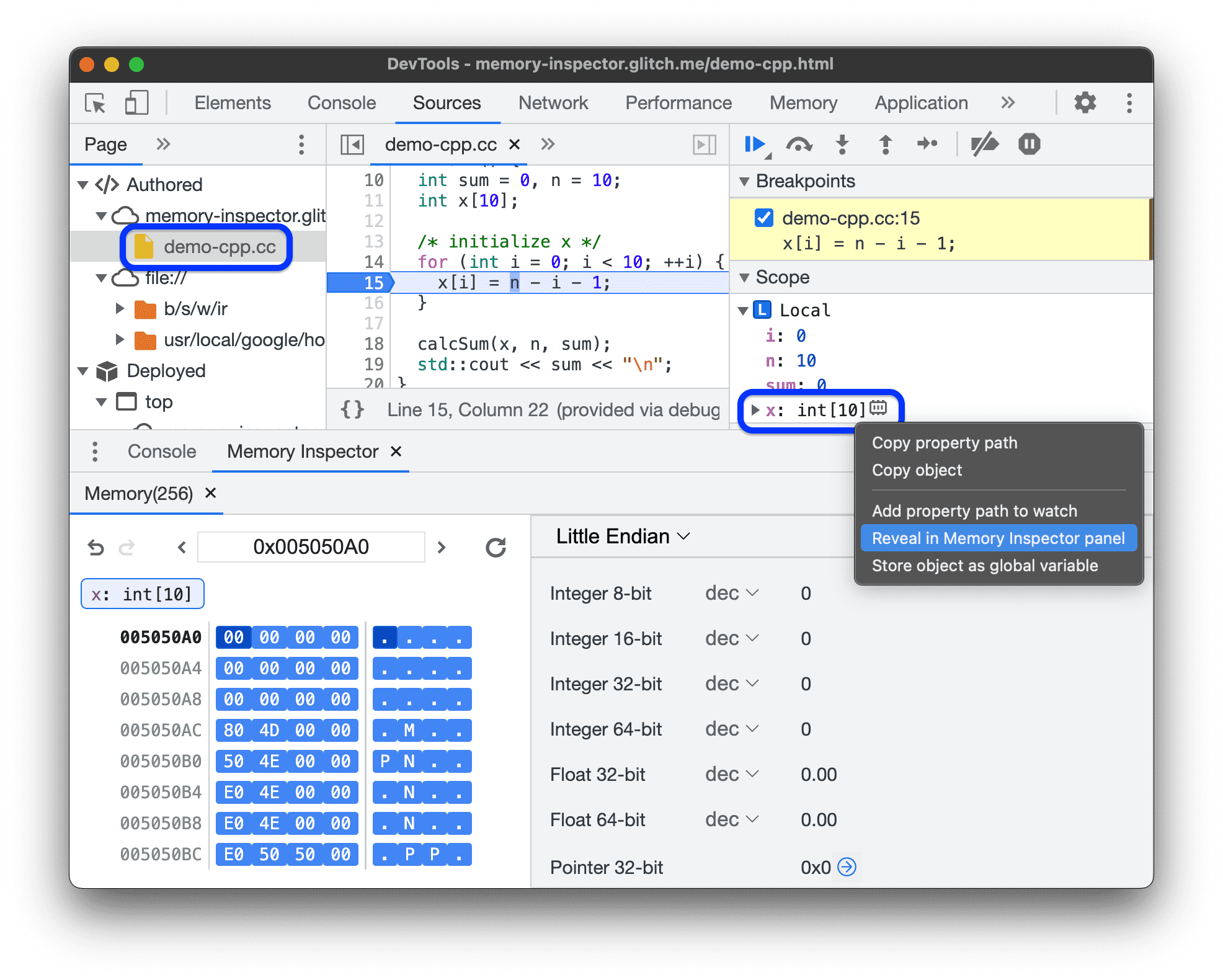Expand the x: int[10] array variable
The height and width of the screenshot is (980, 1223).
pos(755,407)
